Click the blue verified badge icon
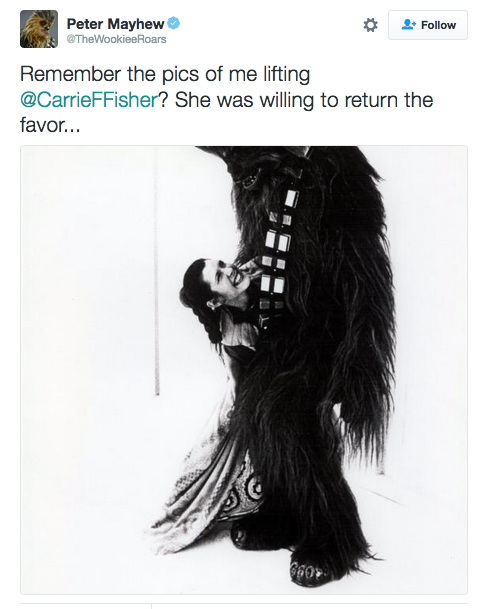The height and width of the screenshot is (609, 491). click(x=173, y=23)
